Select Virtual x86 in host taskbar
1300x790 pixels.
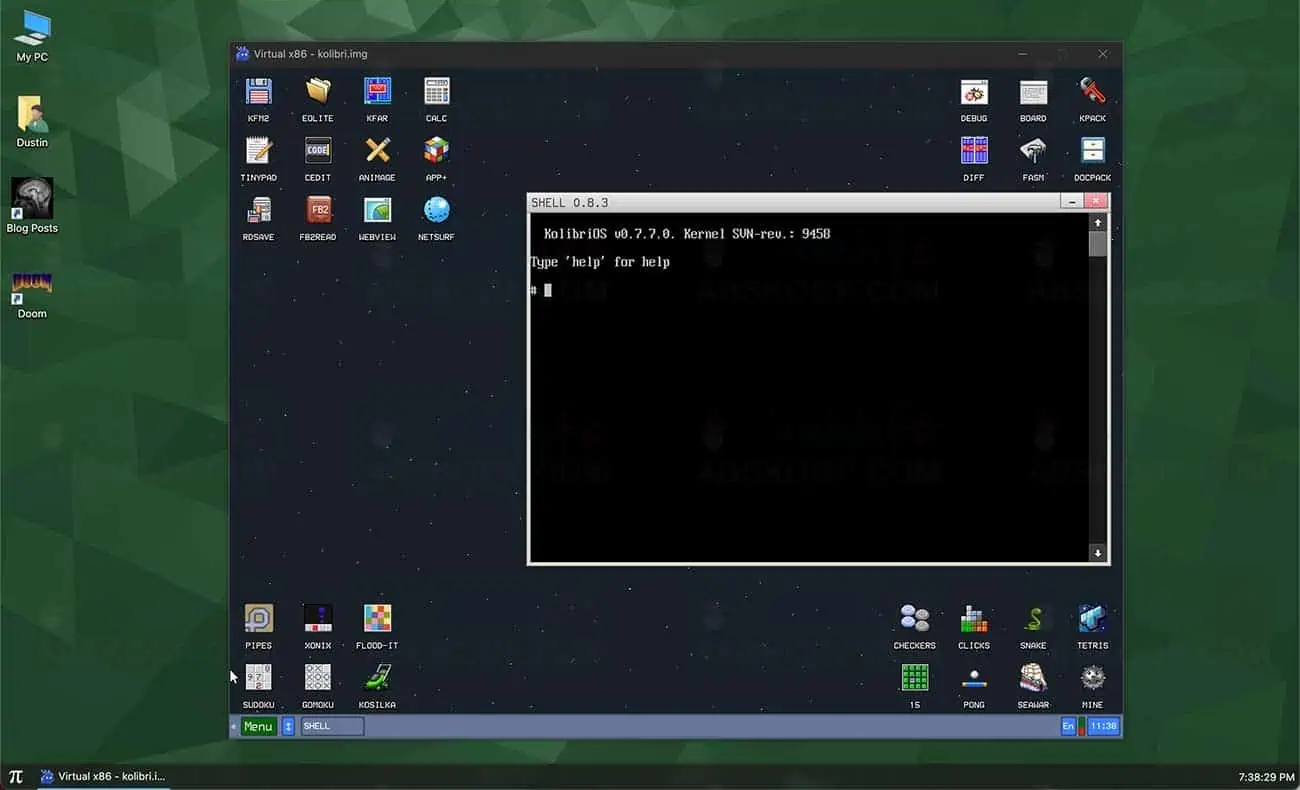tap(103, 776)
